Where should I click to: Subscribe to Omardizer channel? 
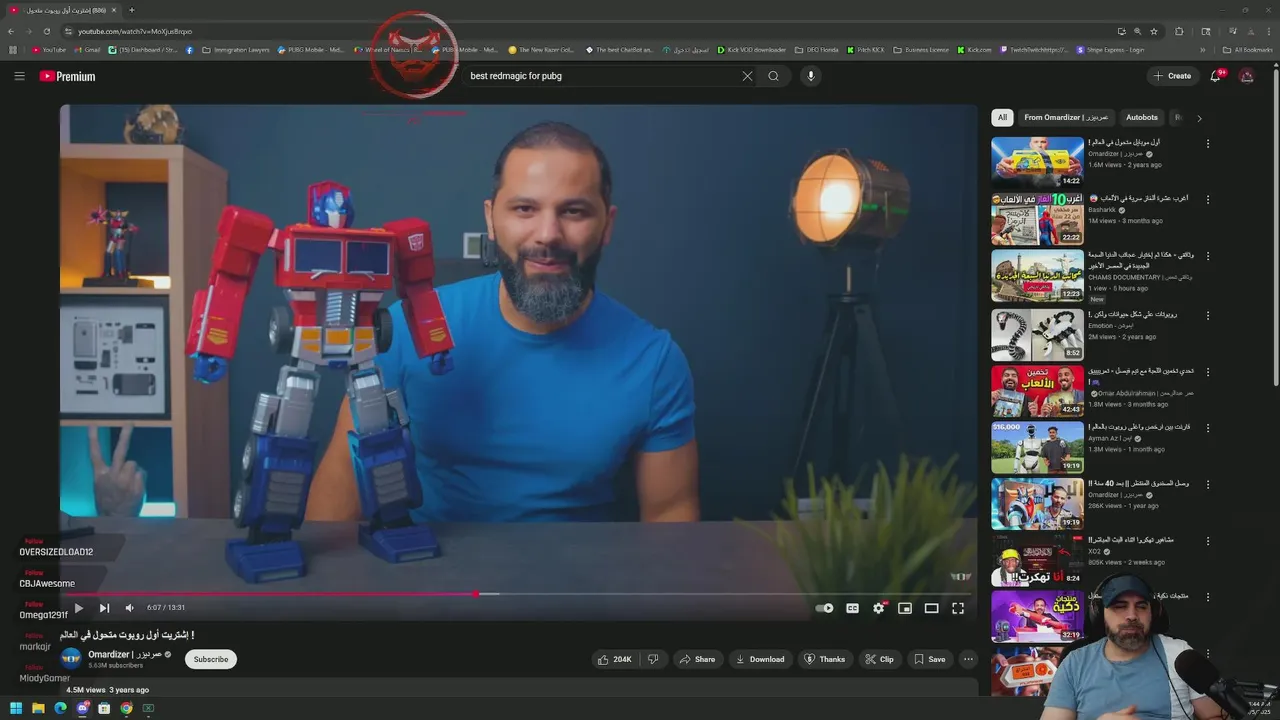(211, 659)
